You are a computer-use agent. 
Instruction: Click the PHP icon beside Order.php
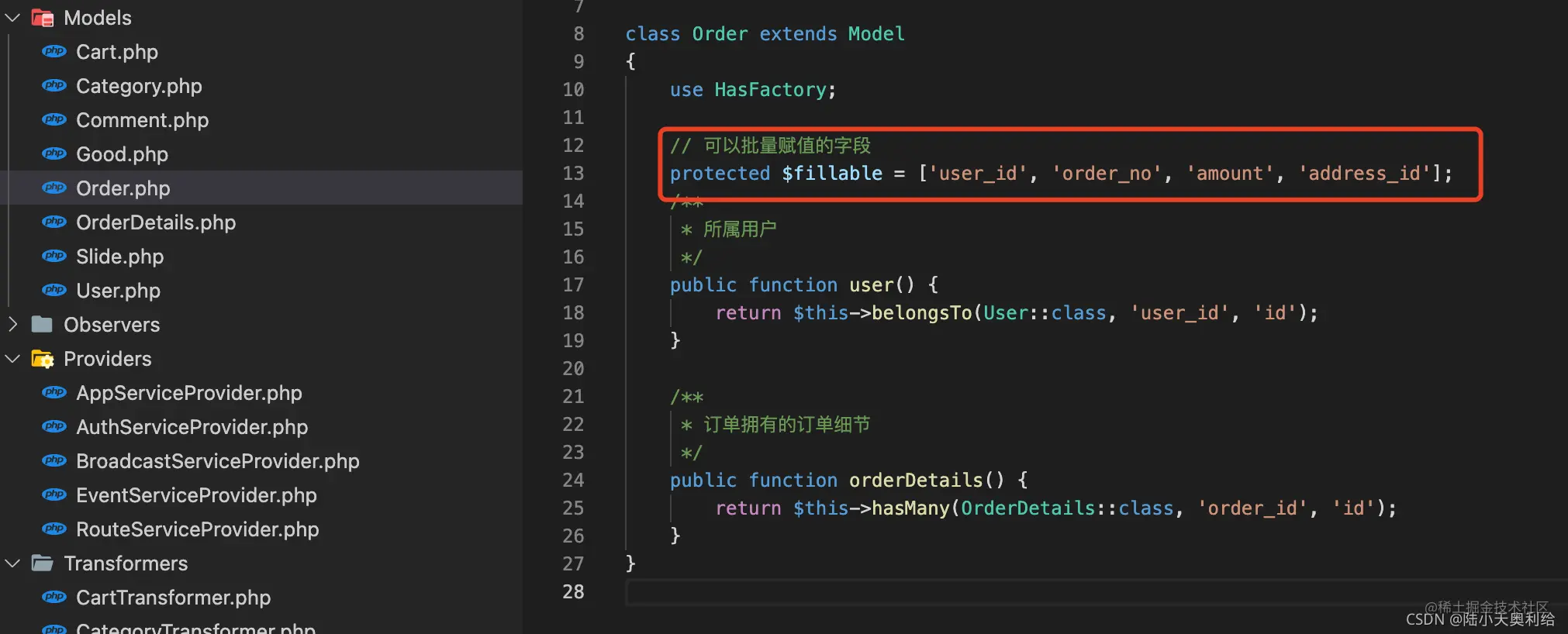tap(54, 188)
